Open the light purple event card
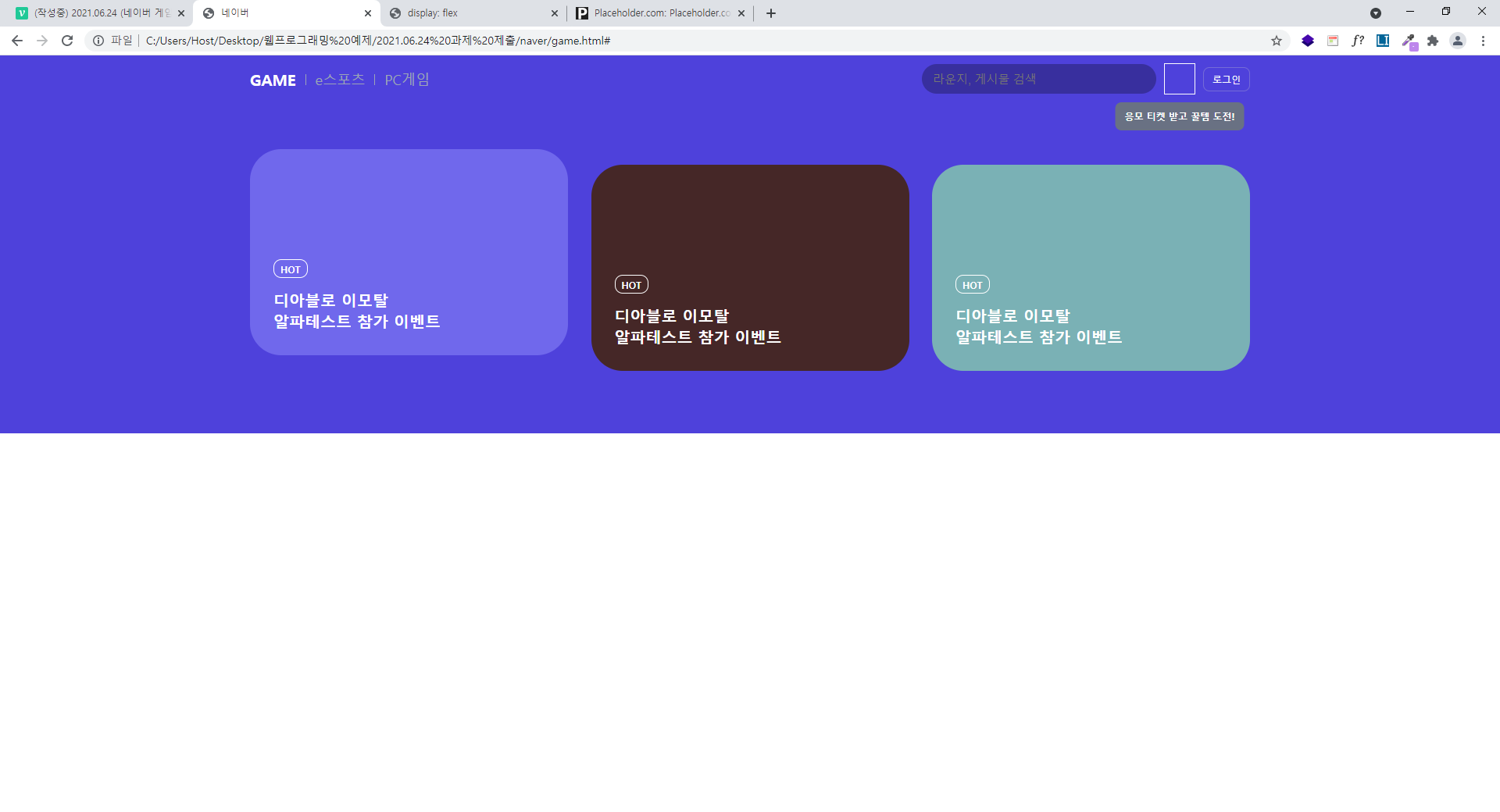 pyautogui.click(x=409, y=252)
